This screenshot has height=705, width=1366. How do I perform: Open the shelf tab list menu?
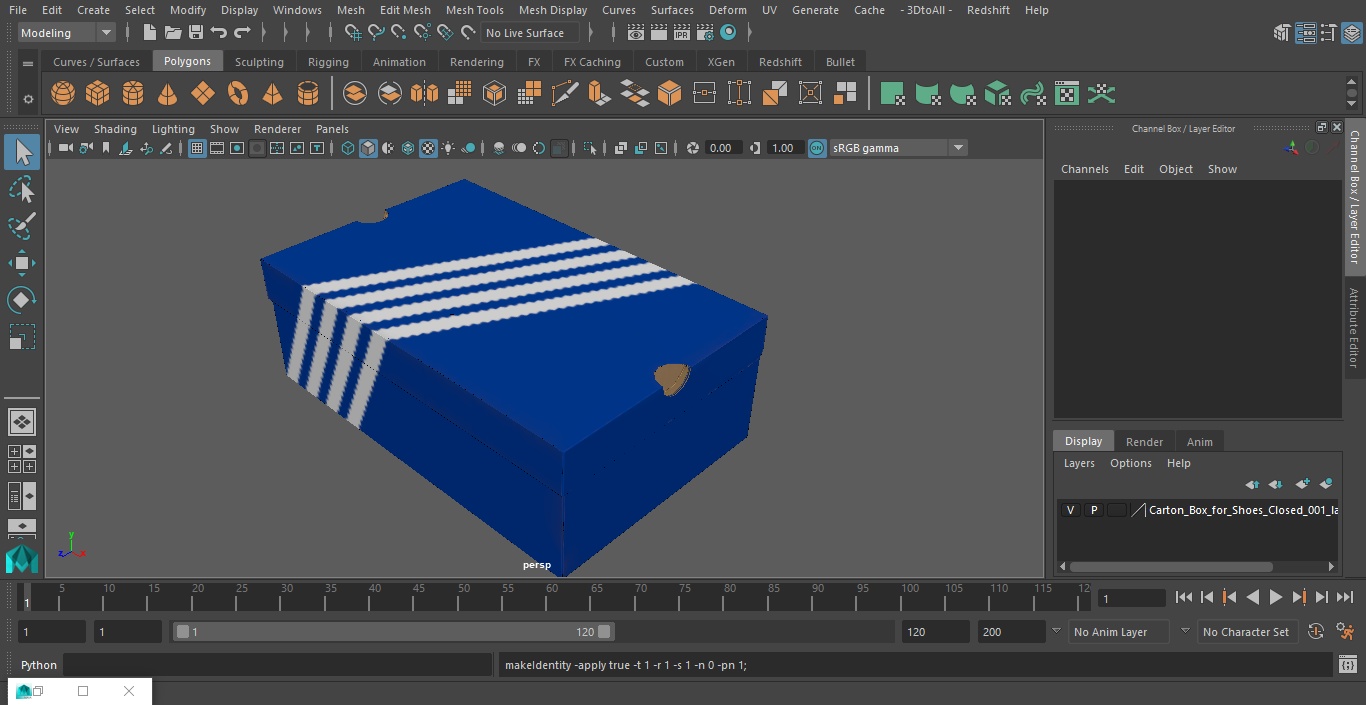coord(28,62)
